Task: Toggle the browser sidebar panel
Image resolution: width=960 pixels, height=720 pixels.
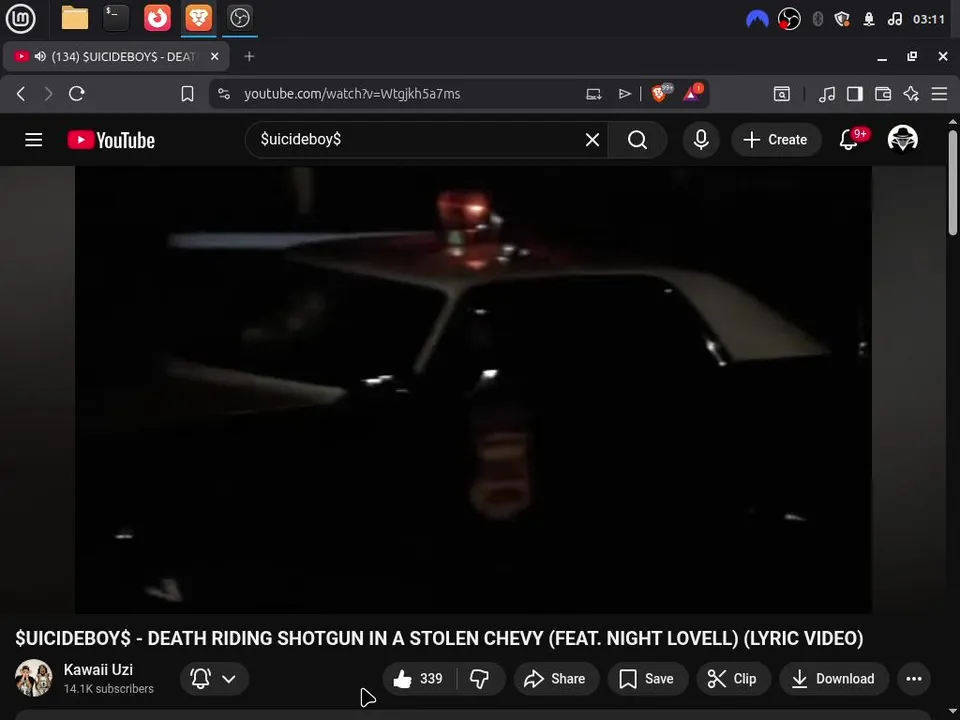Action: click(x=855, y=94)
